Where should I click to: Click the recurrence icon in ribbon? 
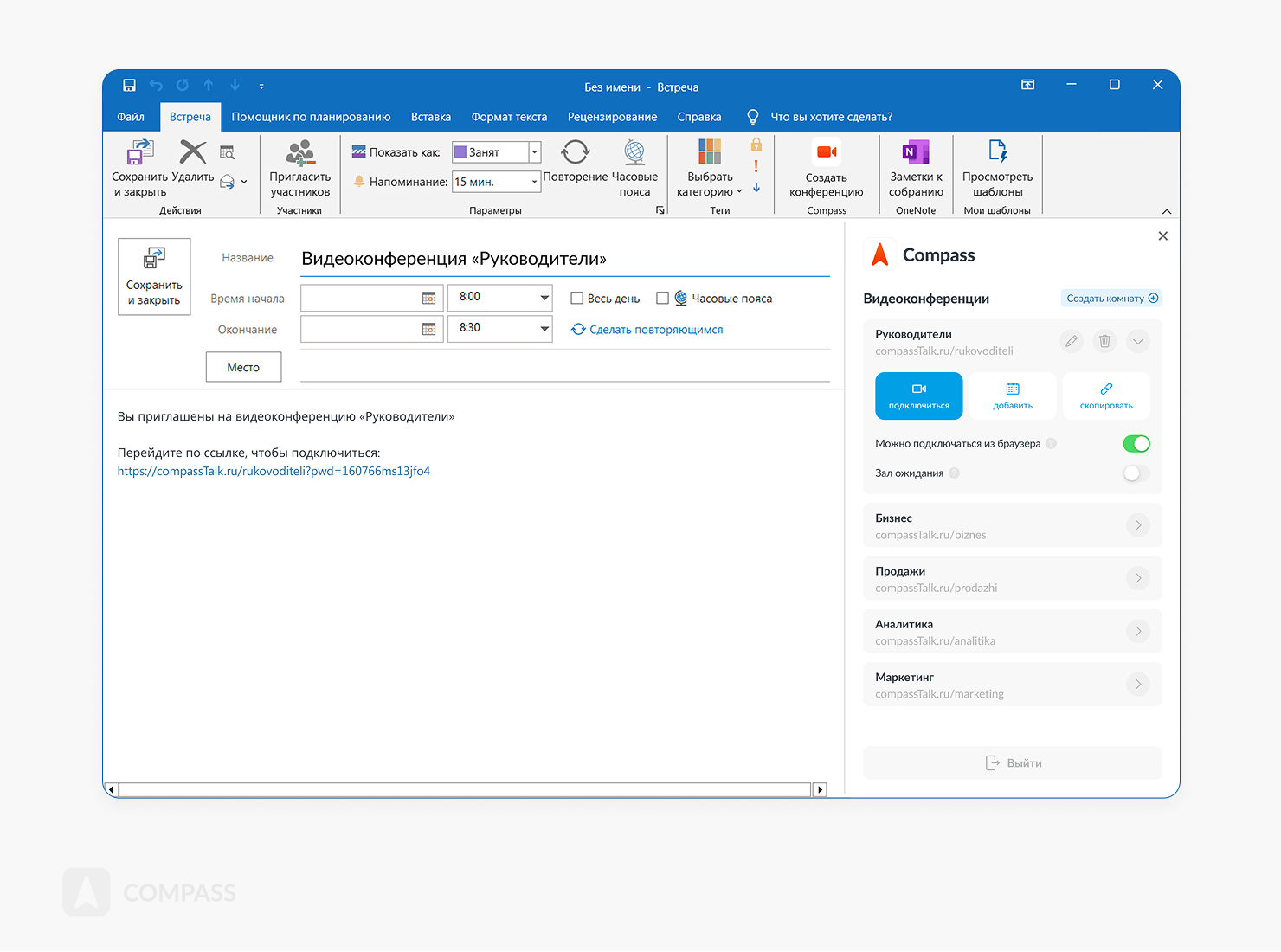pos(575,153)
